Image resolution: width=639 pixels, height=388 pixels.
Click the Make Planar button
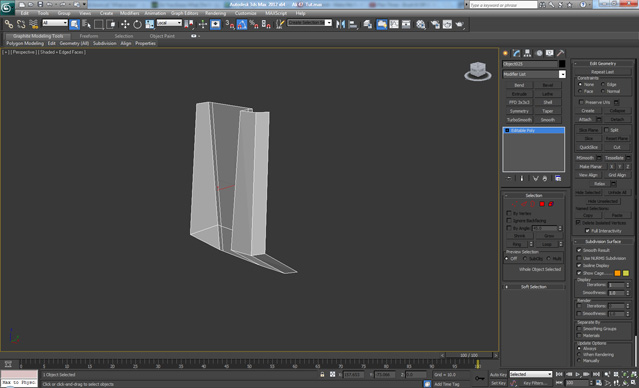click(591, 167)
